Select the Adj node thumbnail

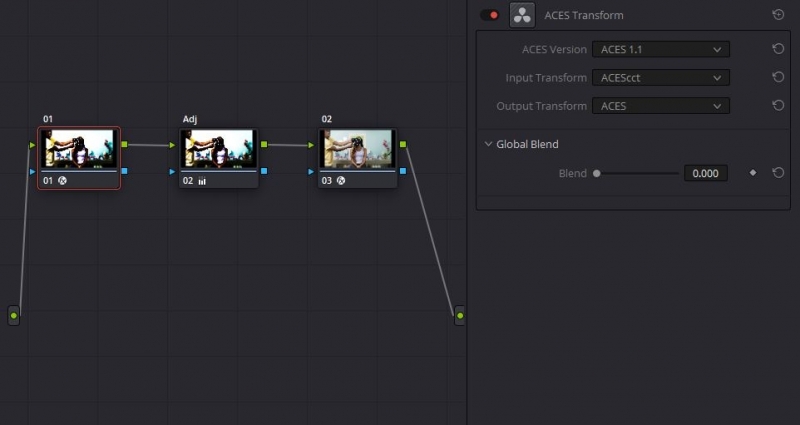219,151
